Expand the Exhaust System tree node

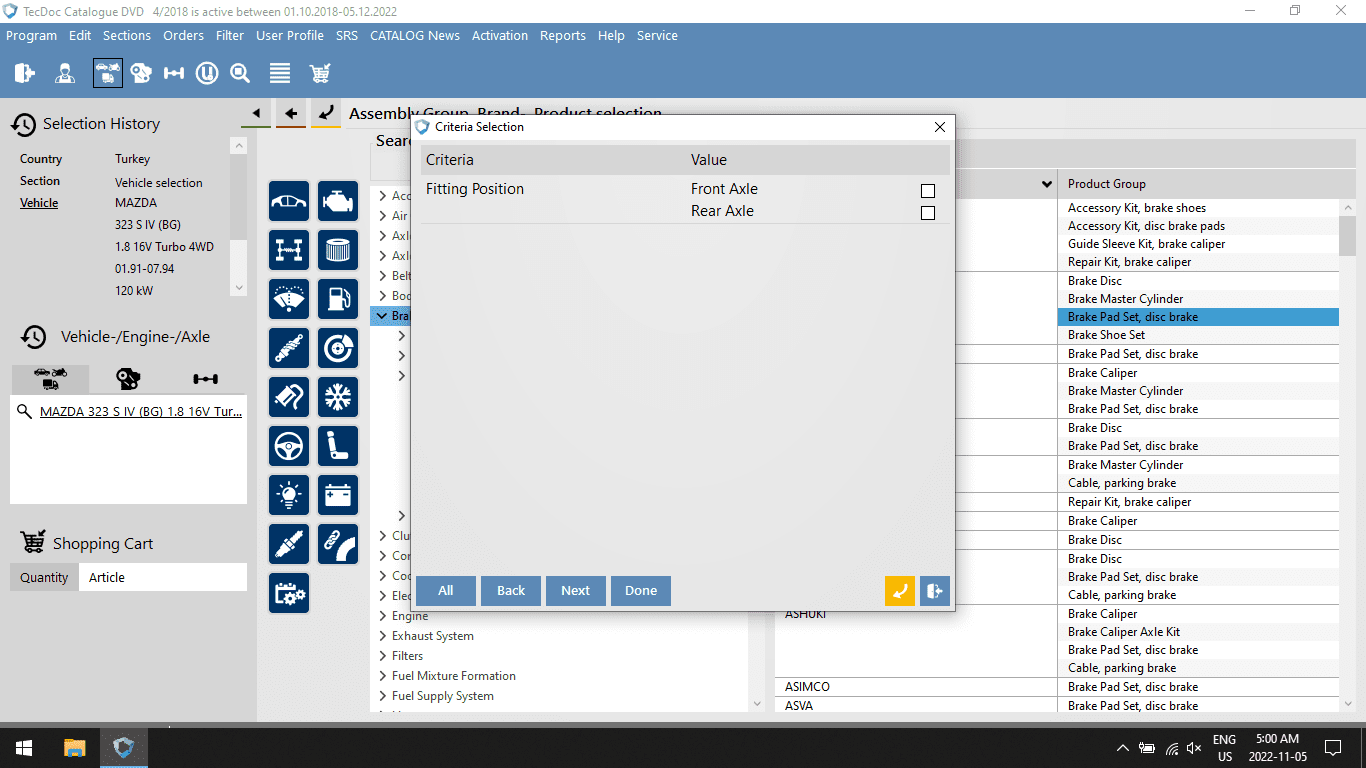[383, 636]
